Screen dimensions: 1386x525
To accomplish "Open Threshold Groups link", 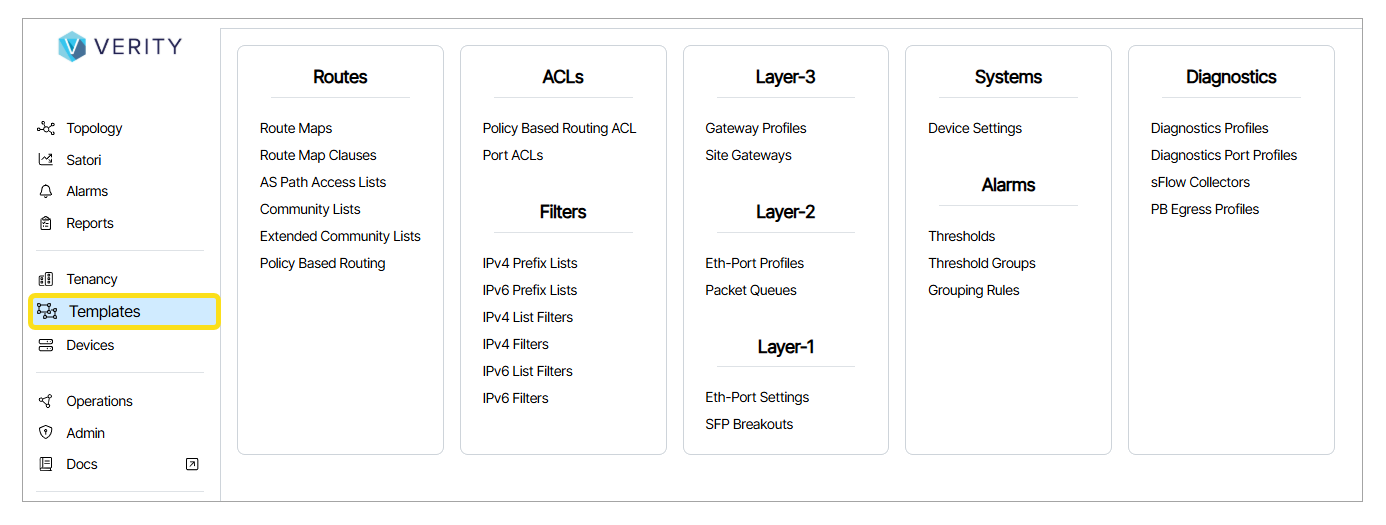I will (x=982, y=263).
